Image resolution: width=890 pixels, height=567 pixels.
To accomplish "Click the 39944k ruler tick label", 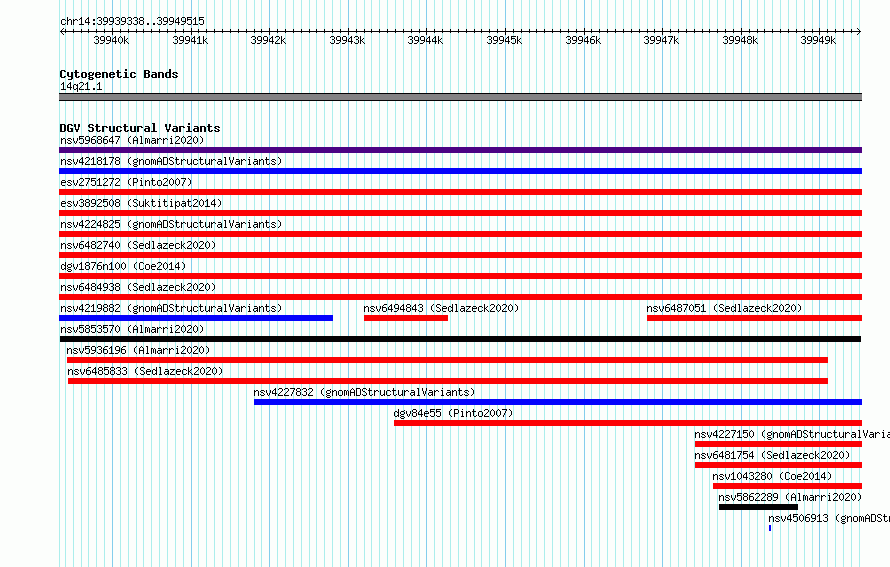I will [425, 40].
